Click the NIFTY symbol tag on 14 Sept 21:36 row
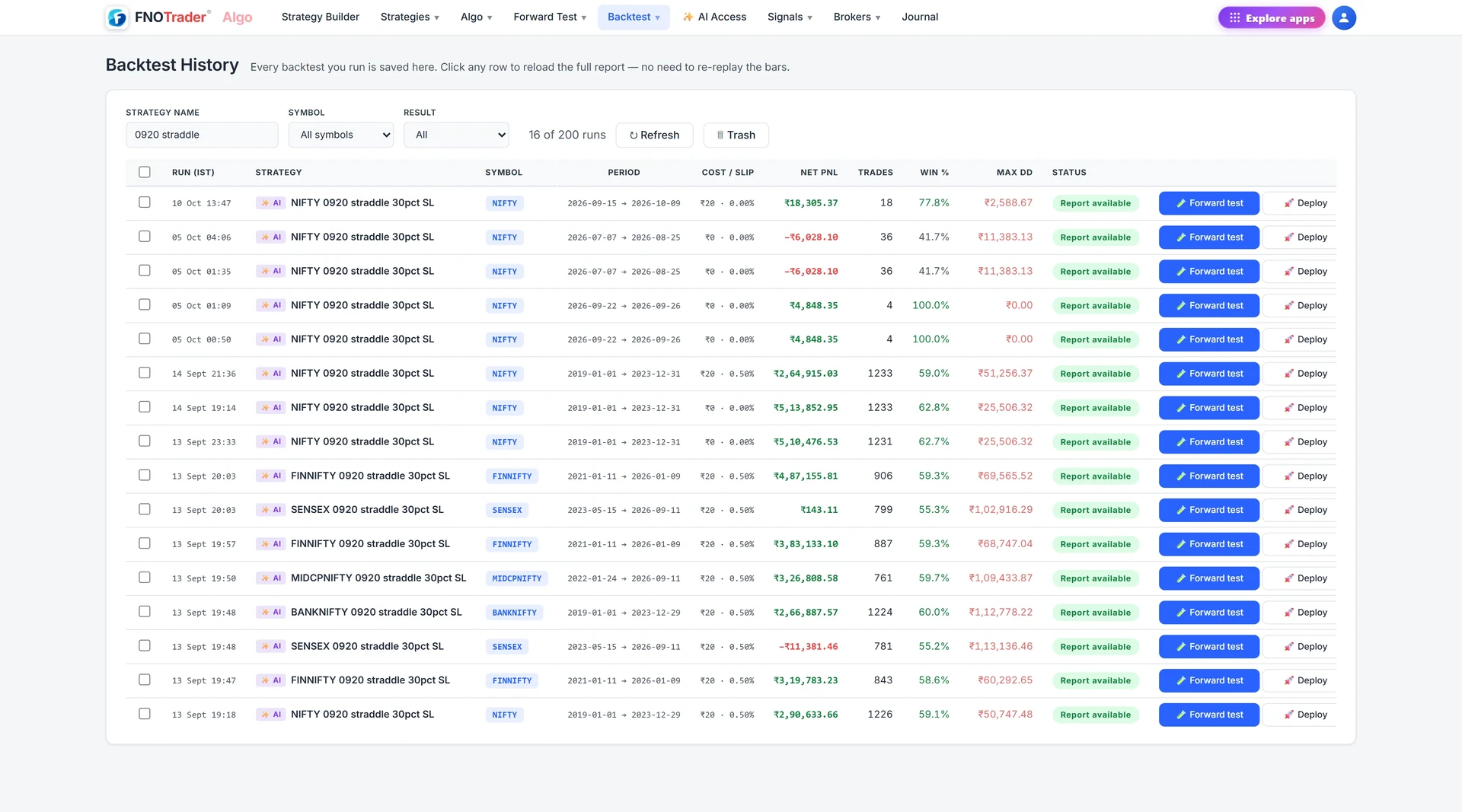Image resolution: width=1462 pixels, height=812 pixels. tap(504, 374)
